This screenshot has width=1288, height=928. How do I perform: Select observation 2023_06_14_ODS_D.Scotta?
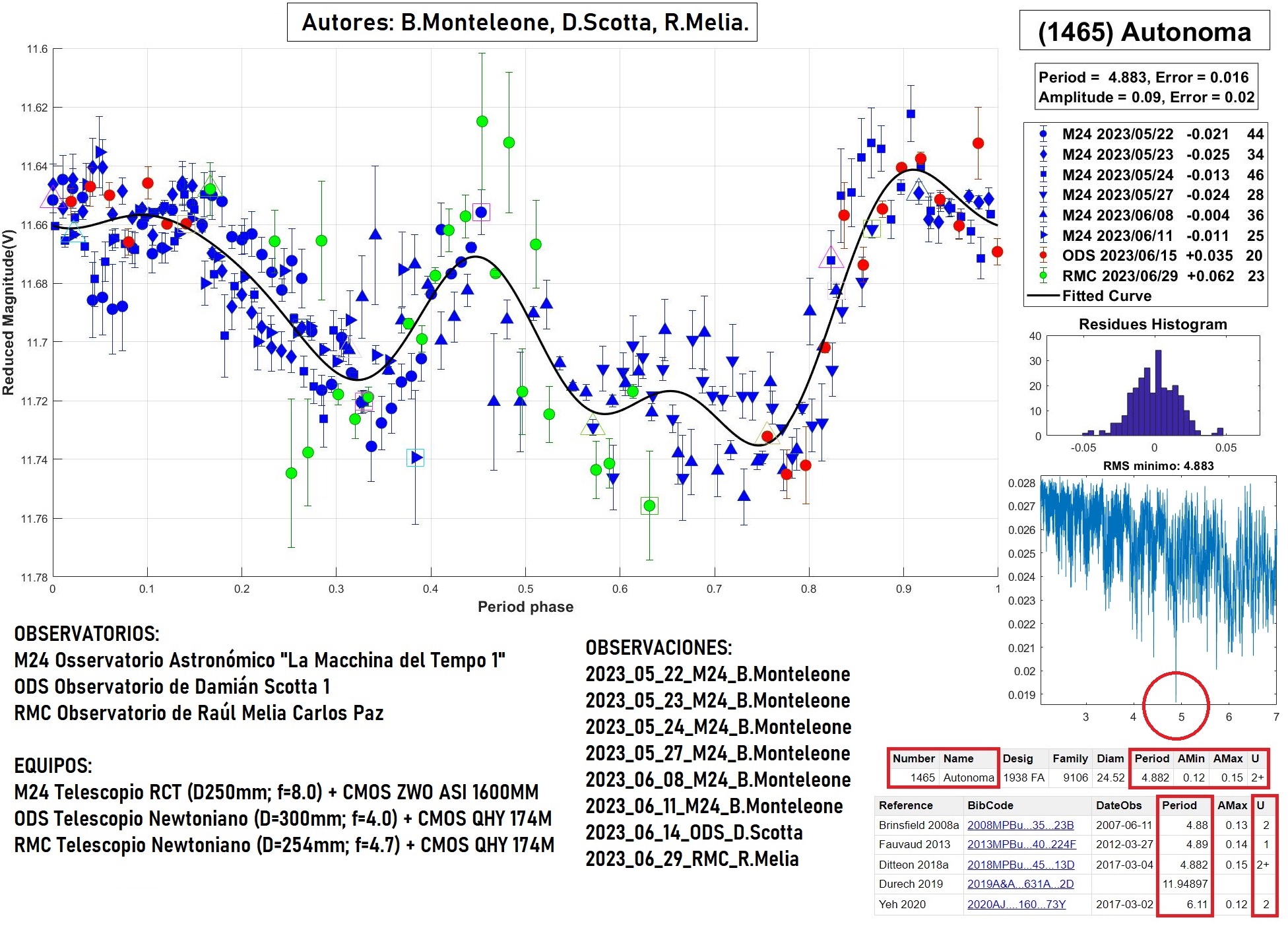point(694,832)
